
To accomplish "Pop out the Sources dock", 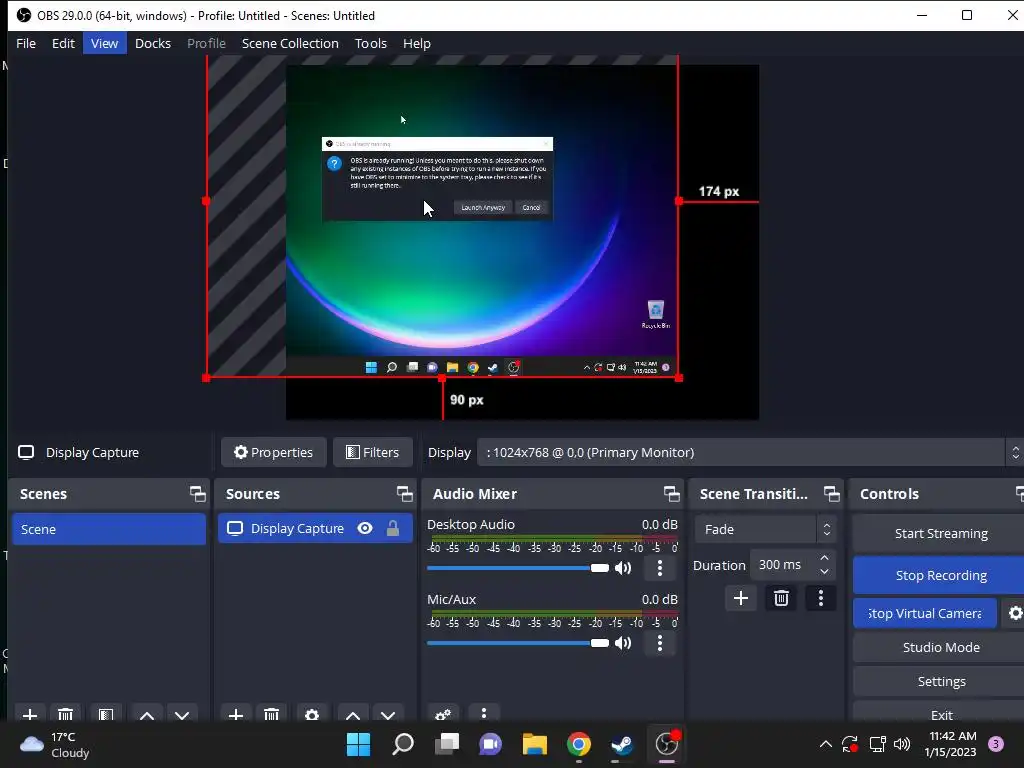I will 404,494.
